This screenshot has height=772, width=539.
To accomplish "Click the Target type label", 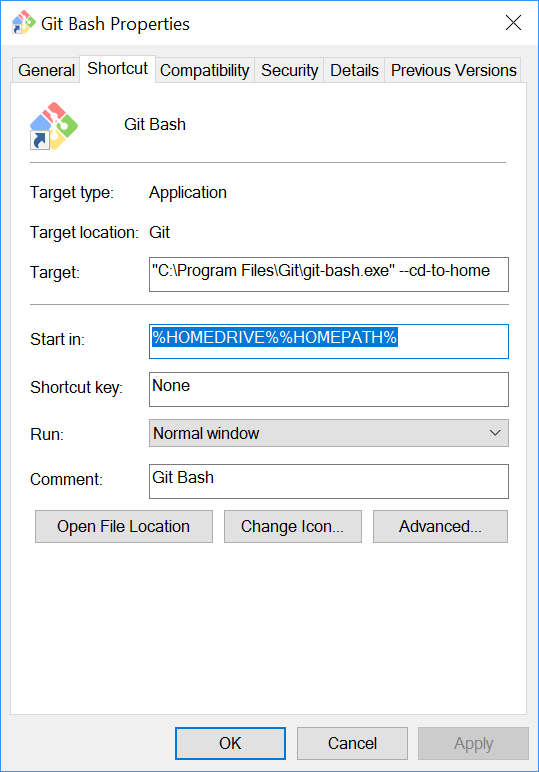I will click(72, 193).
